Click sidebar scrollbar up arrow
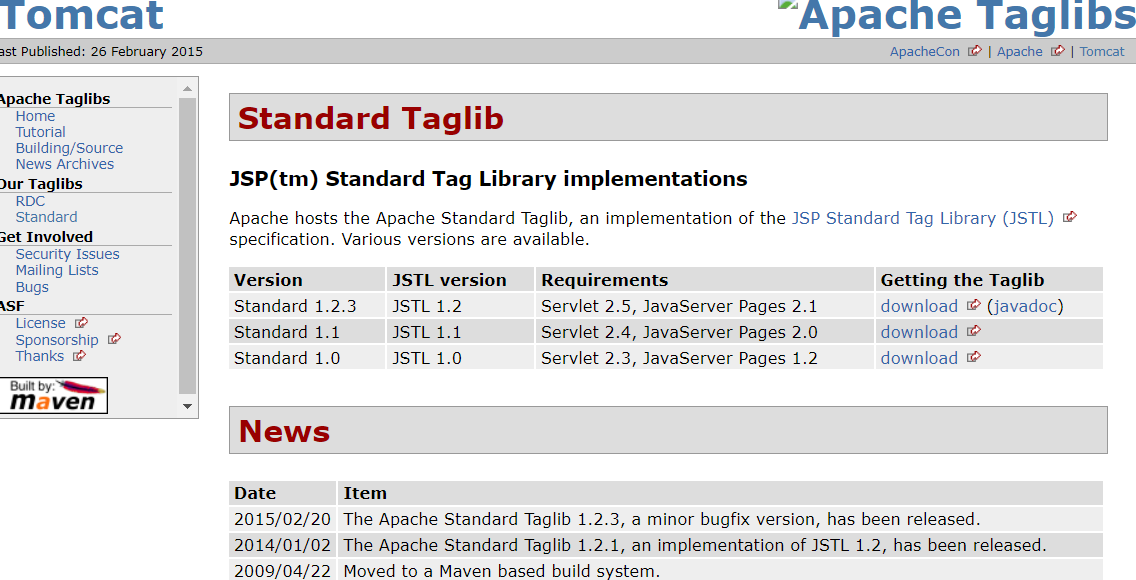This screenshot has width=1136, height=580. [x=187, y=88]
